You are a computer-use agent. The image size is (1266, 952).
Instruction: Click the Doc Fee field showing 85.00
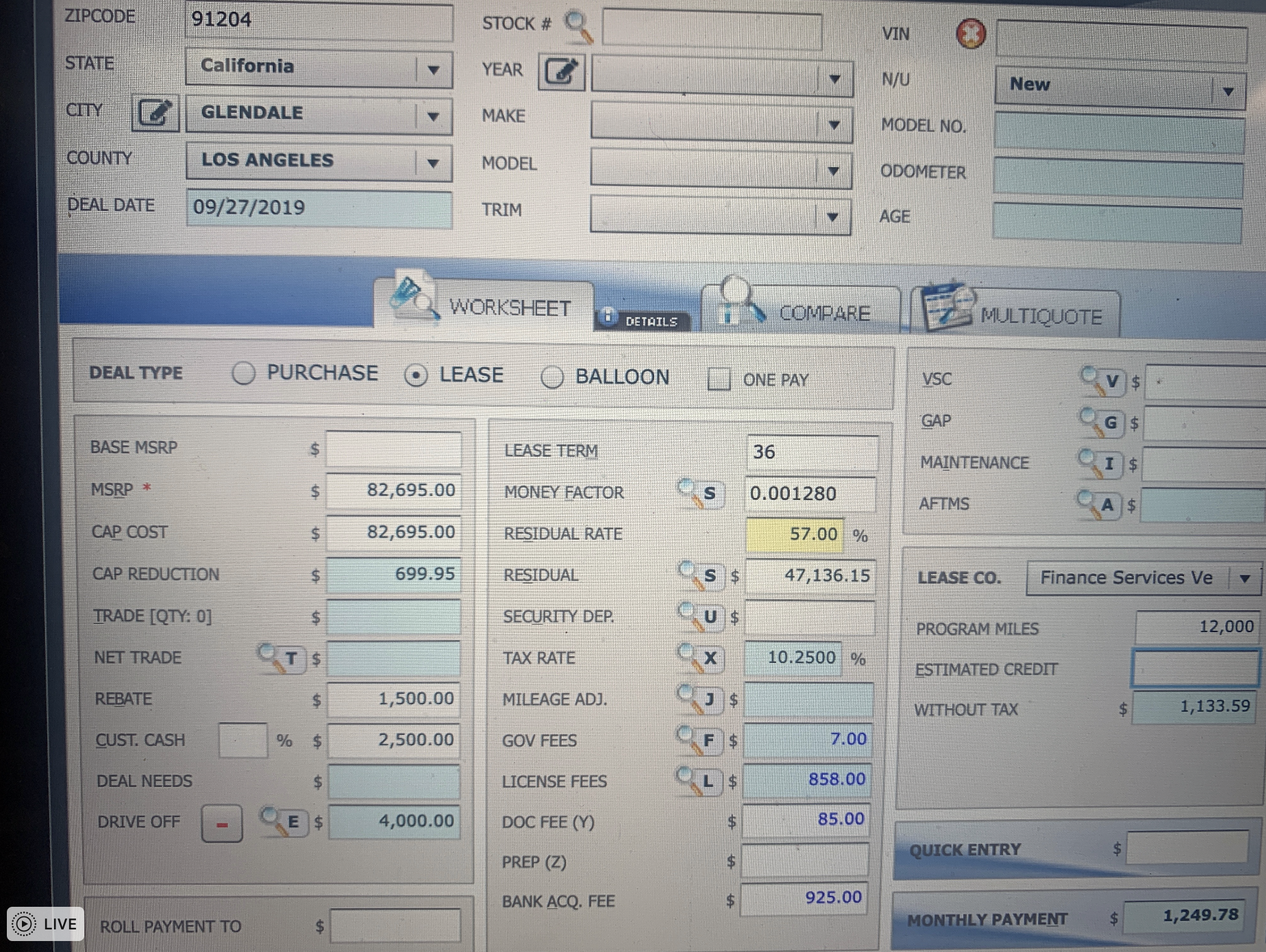[x=806, y=820]
